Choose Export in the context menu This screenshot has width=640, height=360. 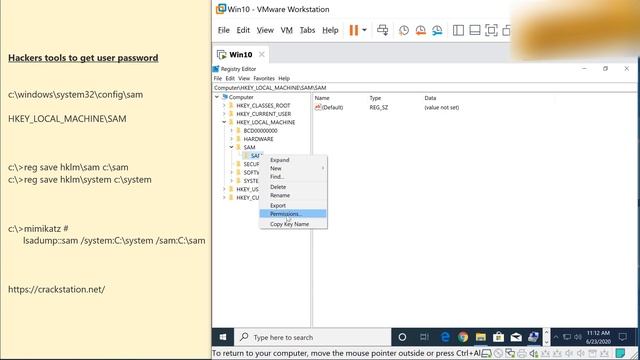pos(293,206)
